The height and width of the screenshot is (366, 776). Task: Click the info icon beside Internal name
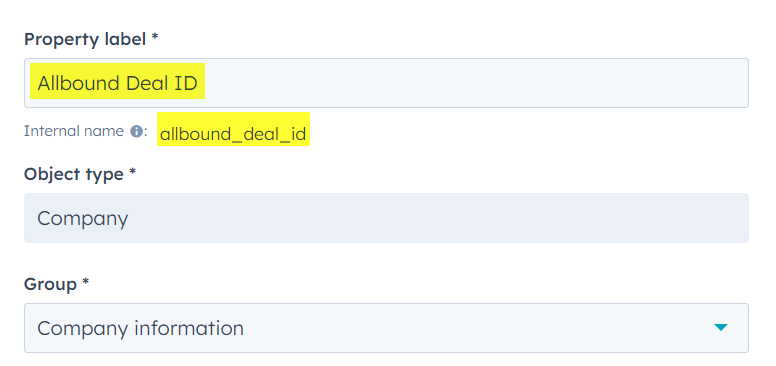click(136, 131)
